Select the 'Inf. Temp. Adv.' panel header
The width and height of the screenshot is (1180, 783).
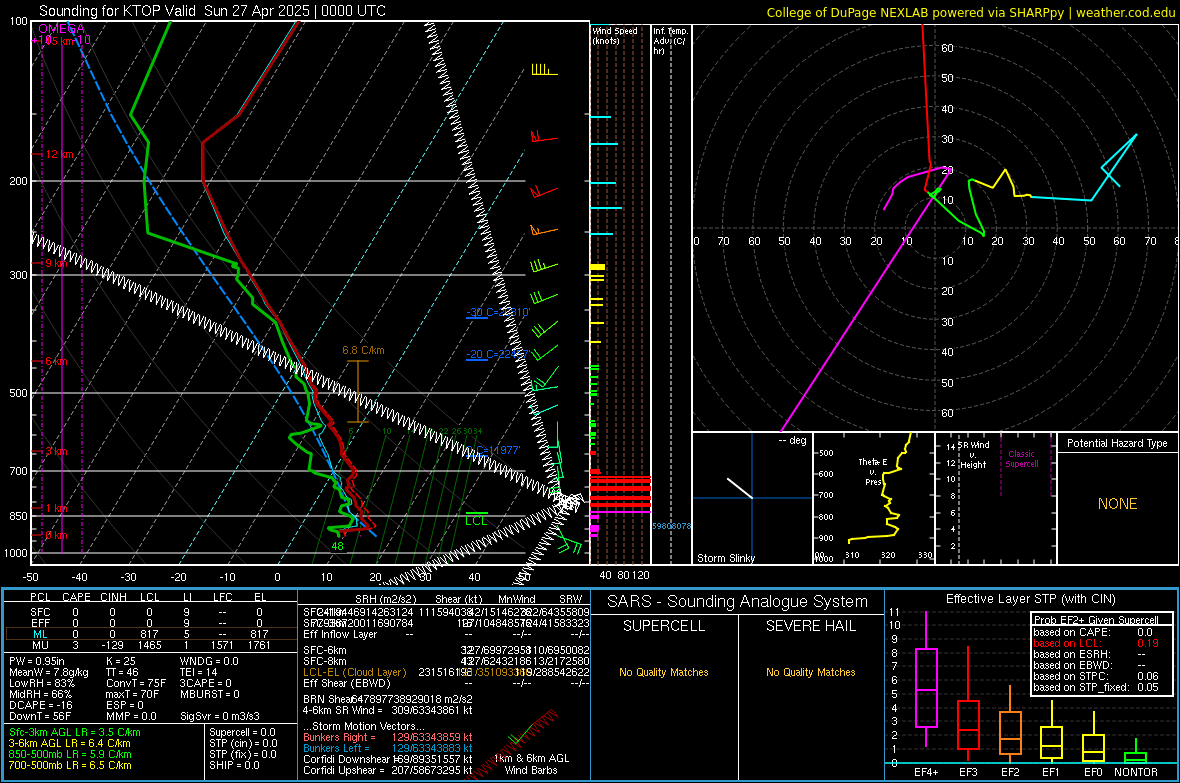(670, 41)
